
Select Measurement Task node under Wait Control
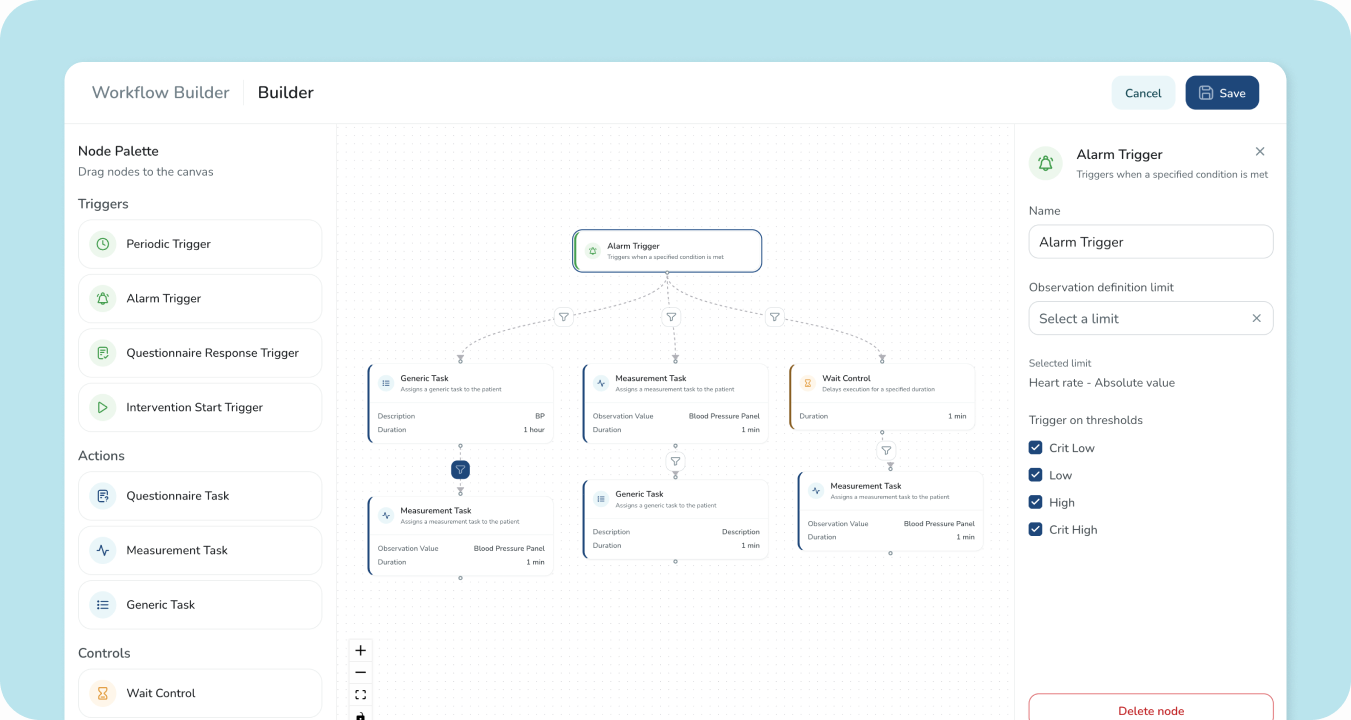[x=891, y=511]
